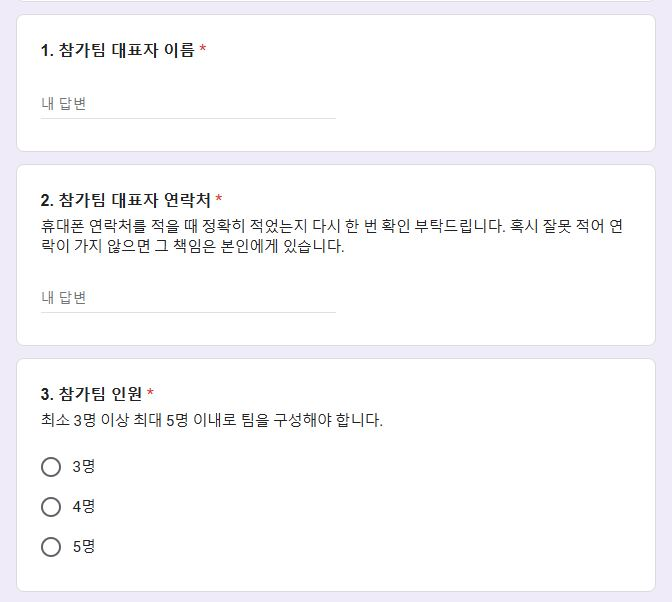Click the question title '2. 참가팀 대표자 연락처'
Screen dimensions: 672x602
pyautogui.click(x=126, y=200)
